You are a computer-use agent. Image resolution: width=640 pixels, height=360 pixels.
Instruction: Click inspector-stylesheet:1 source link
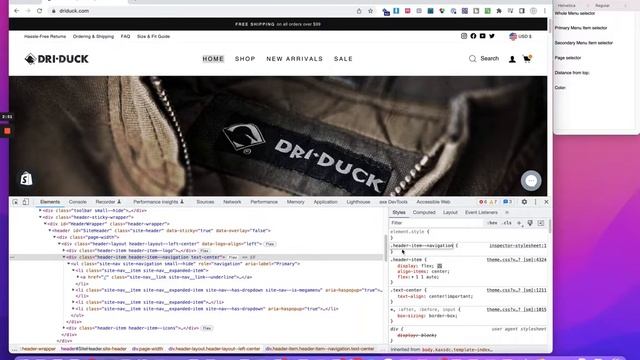518,246
